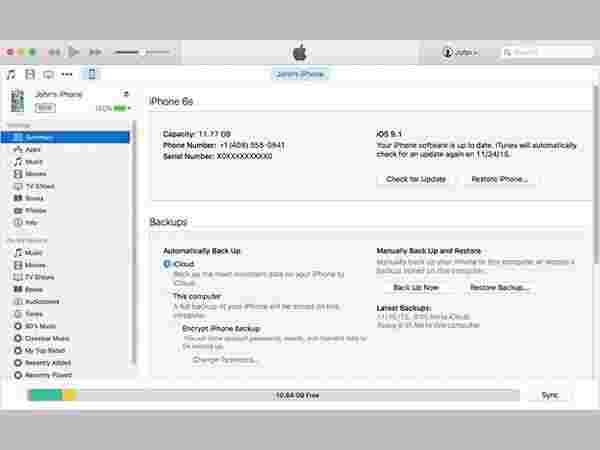
Task: Eject John's iPhone using the eject icon
Action: click(126, 94)
